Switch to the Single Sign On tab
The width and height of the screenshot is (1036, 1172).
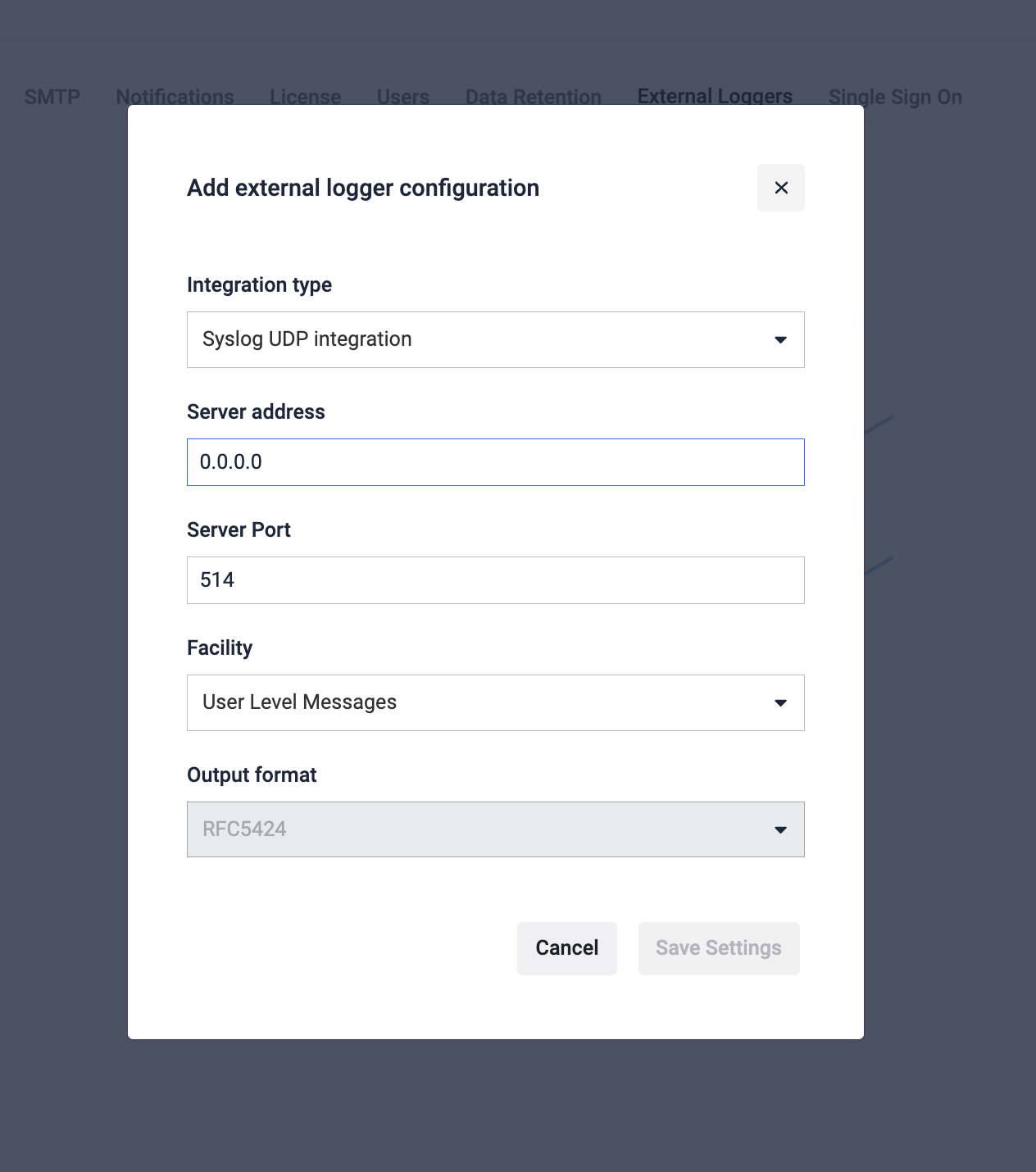(895, 97)
